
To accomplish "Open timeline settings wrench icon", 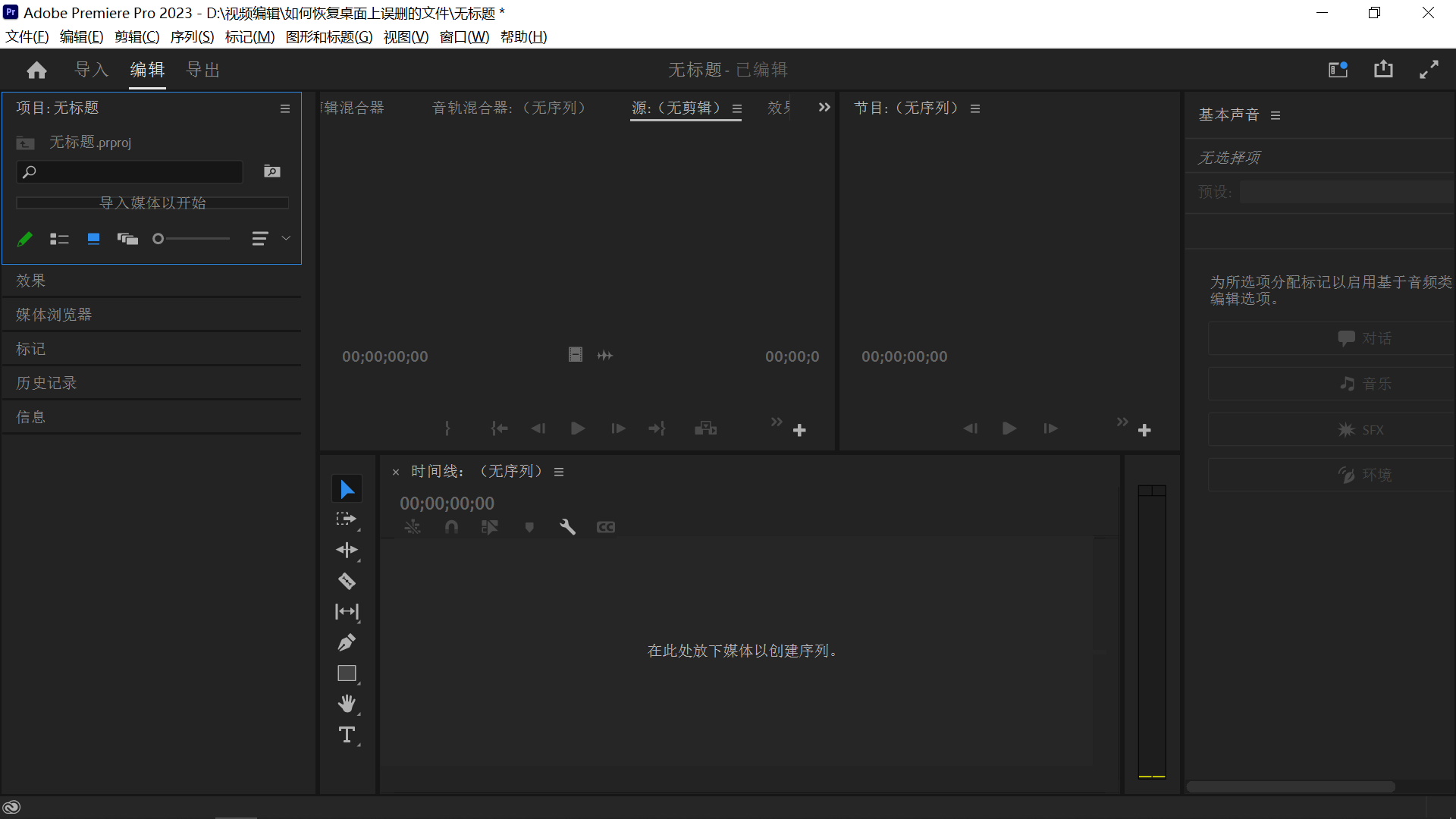I will pos(567,527).
